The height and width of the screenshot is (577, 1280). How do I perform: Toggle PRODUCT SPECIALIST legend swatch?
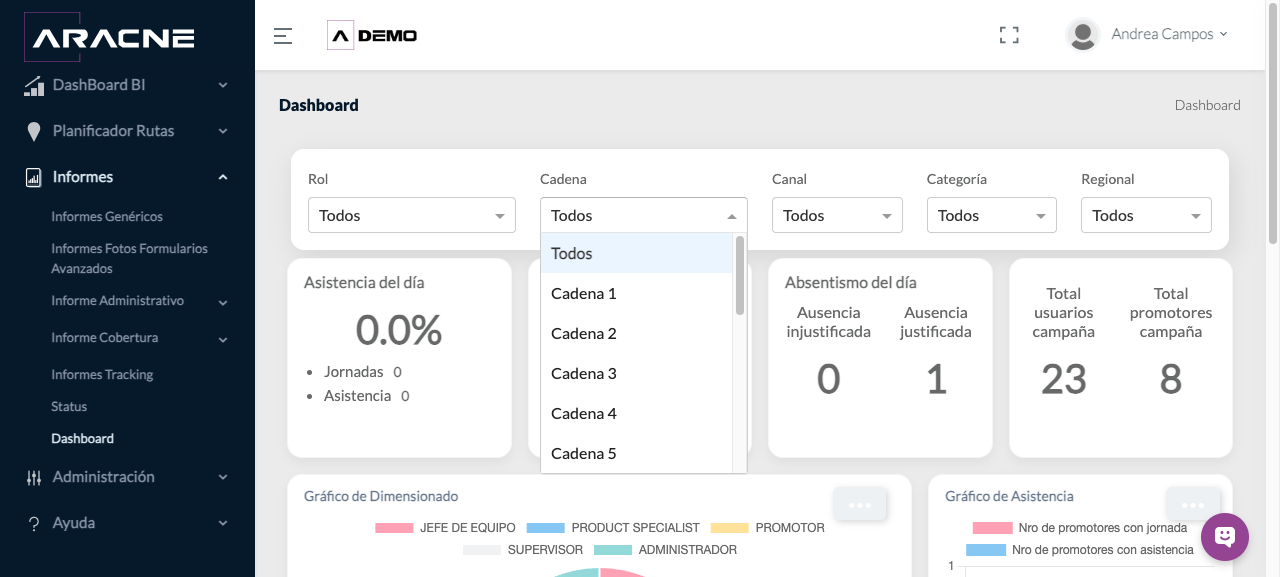pyautogui.click(x=545, y=528)
